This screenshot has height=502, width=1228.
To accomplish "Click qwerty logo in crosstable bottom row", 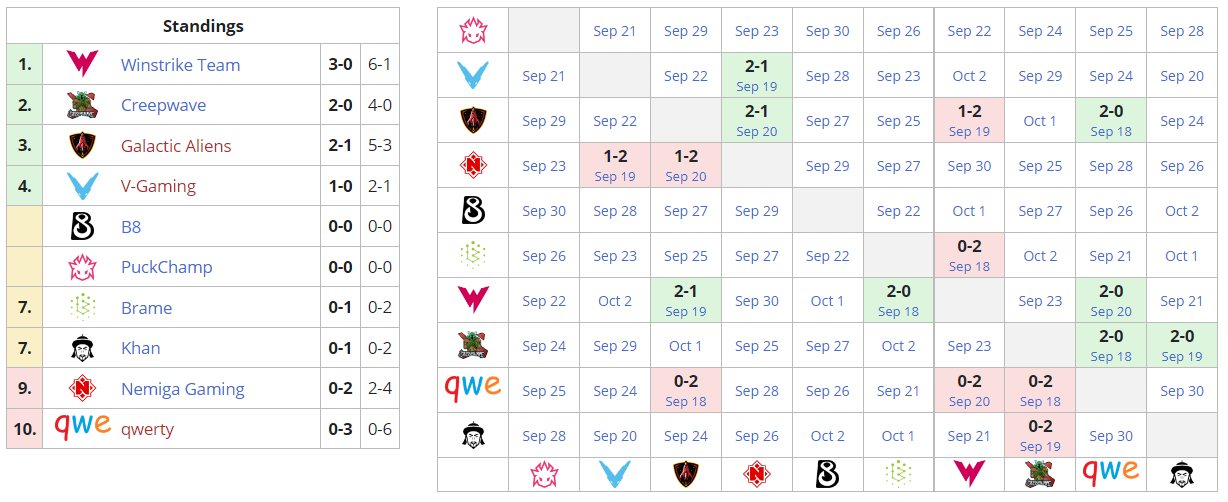I will [x=1111, y=472].
